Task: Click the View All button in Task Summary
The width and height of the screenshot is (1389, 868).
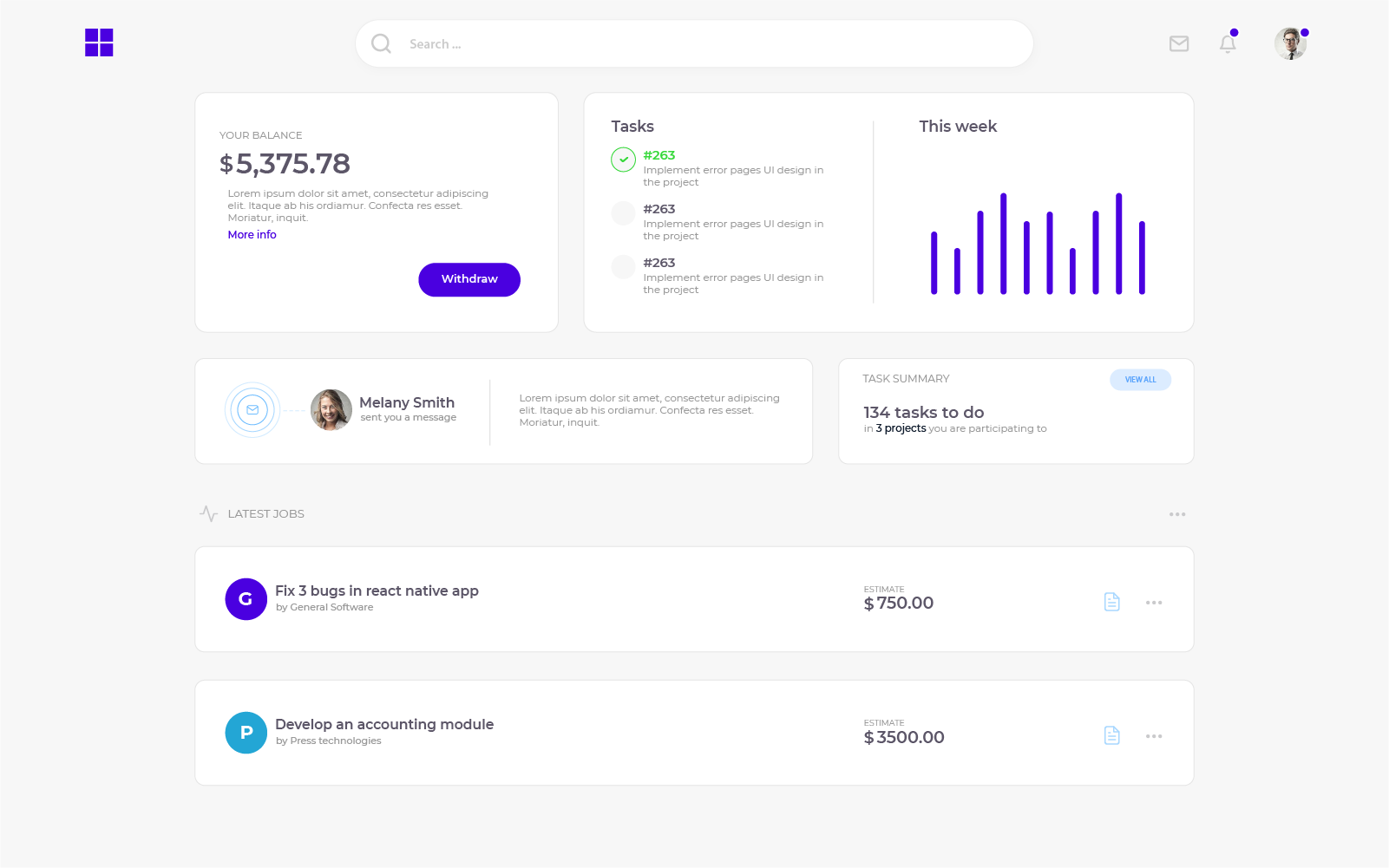Action: tap(1140, 380)
